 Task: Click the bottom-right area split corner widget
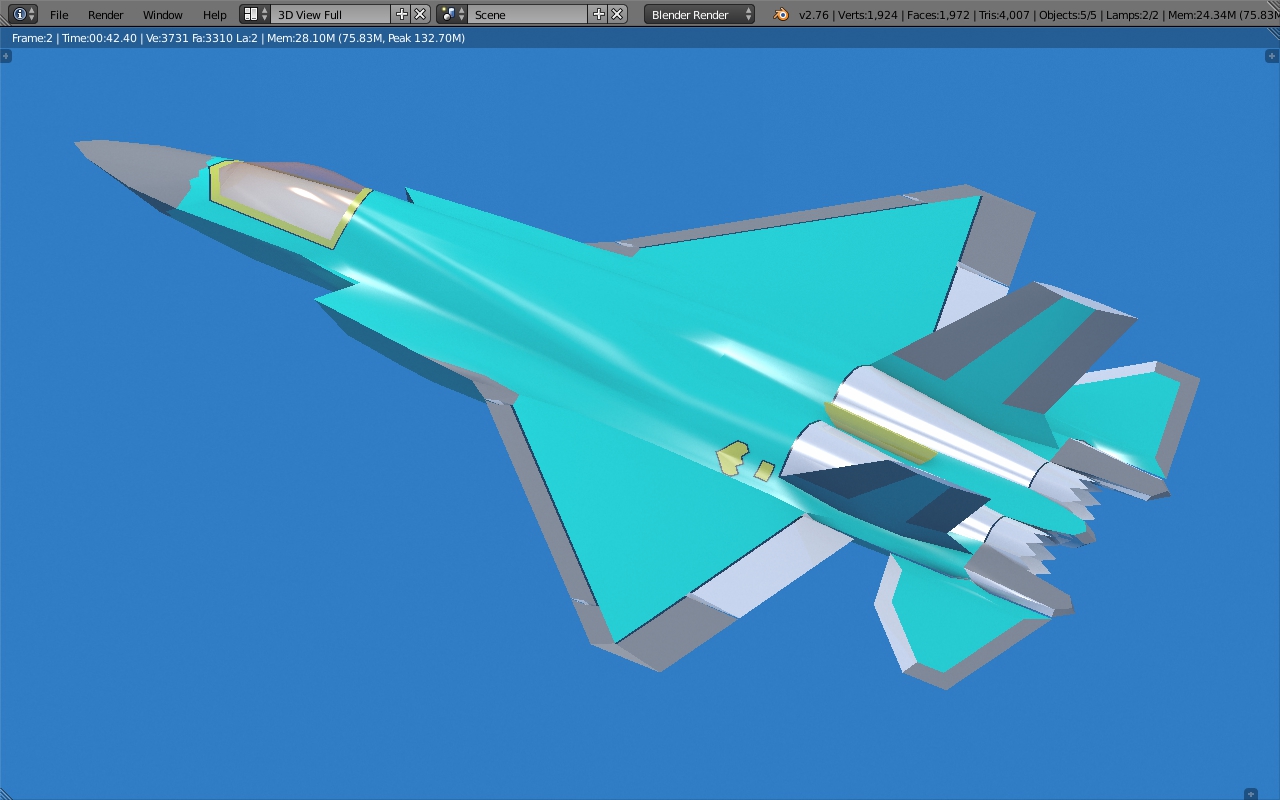coord(1250,794)
